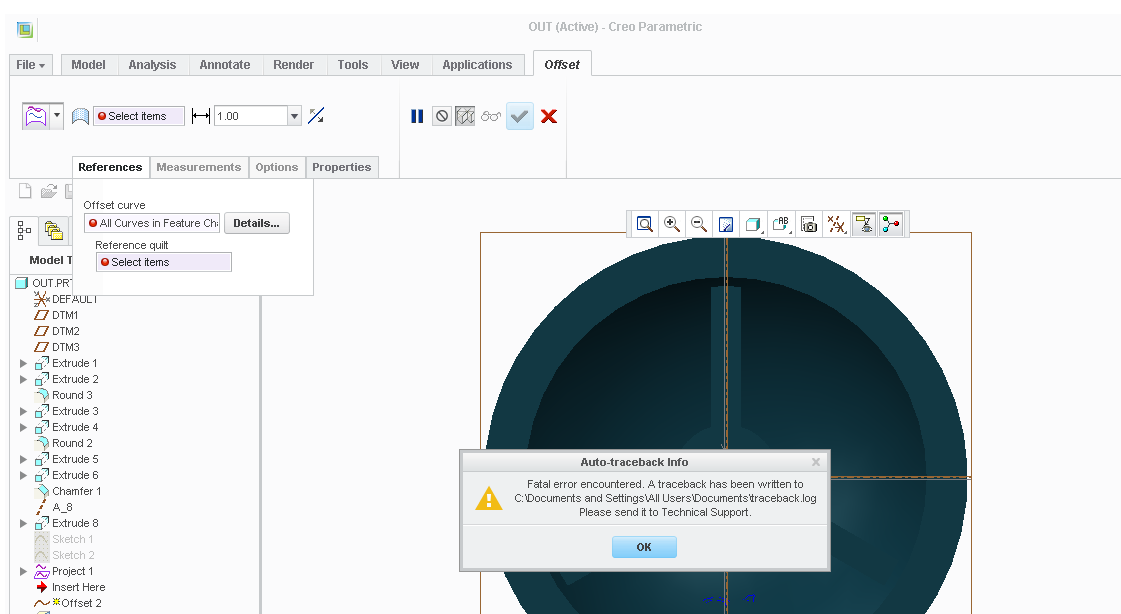Click the Reference quilt Select items field
Image resolution: width=1121 pixels, height=614 pixels.
pos(164,262)
